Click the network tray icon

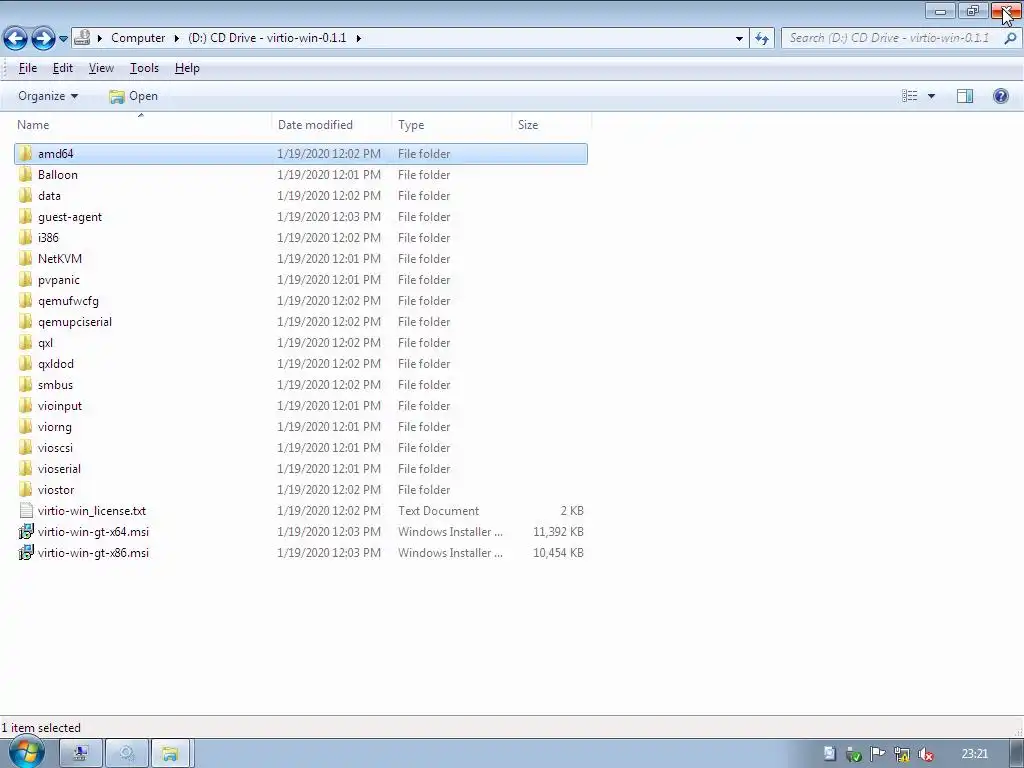[x=902, y=754]
